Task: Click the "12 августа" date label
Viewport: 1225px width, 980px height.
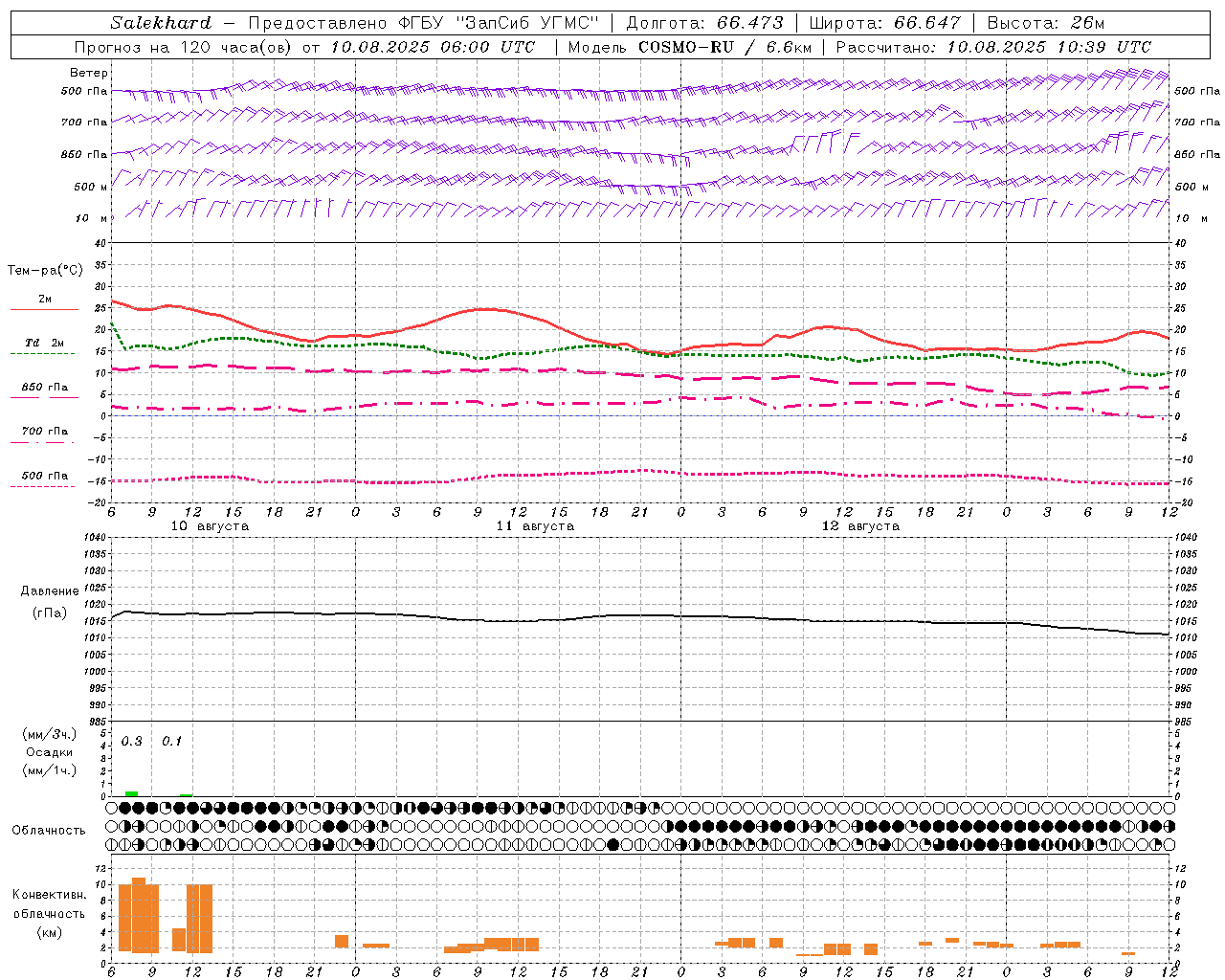Action: pyautogui.click(x=860, y=526)
